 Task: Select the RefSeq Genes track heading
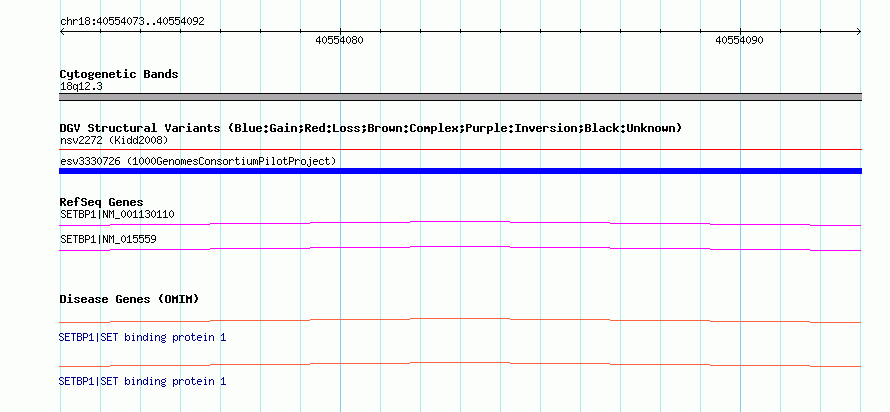[x=102, y=202]
